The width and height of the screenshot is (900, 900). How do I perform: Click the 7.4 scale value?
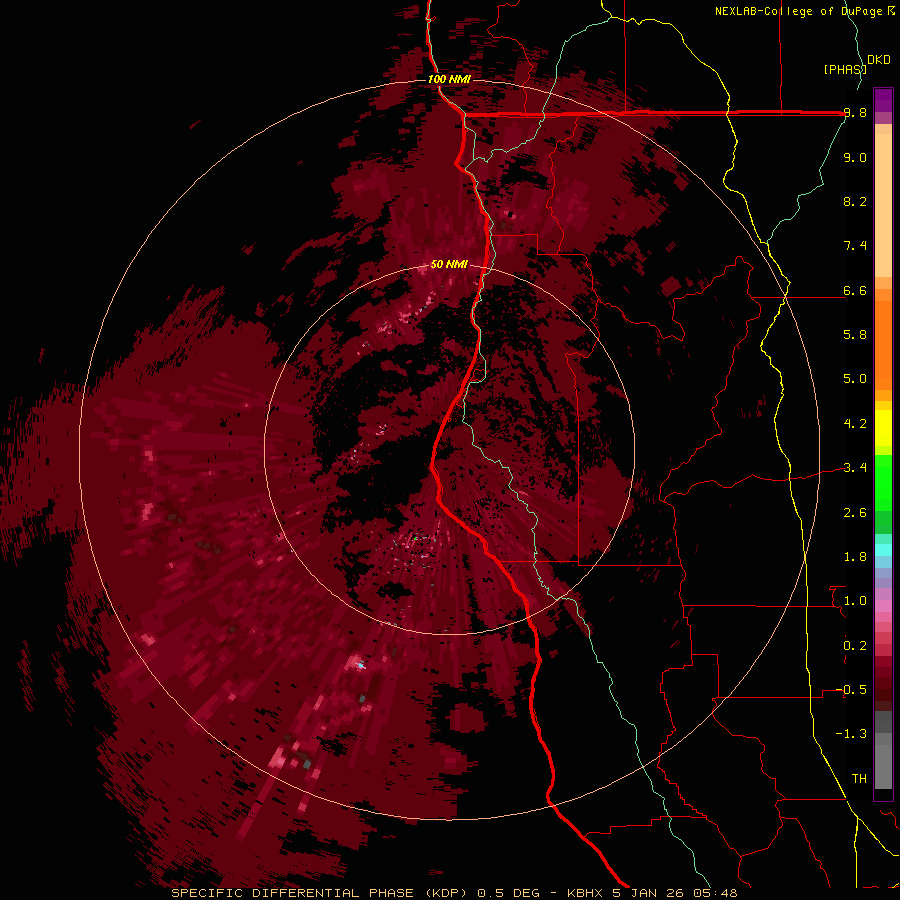pyautogui.click(x=855, y=246)
